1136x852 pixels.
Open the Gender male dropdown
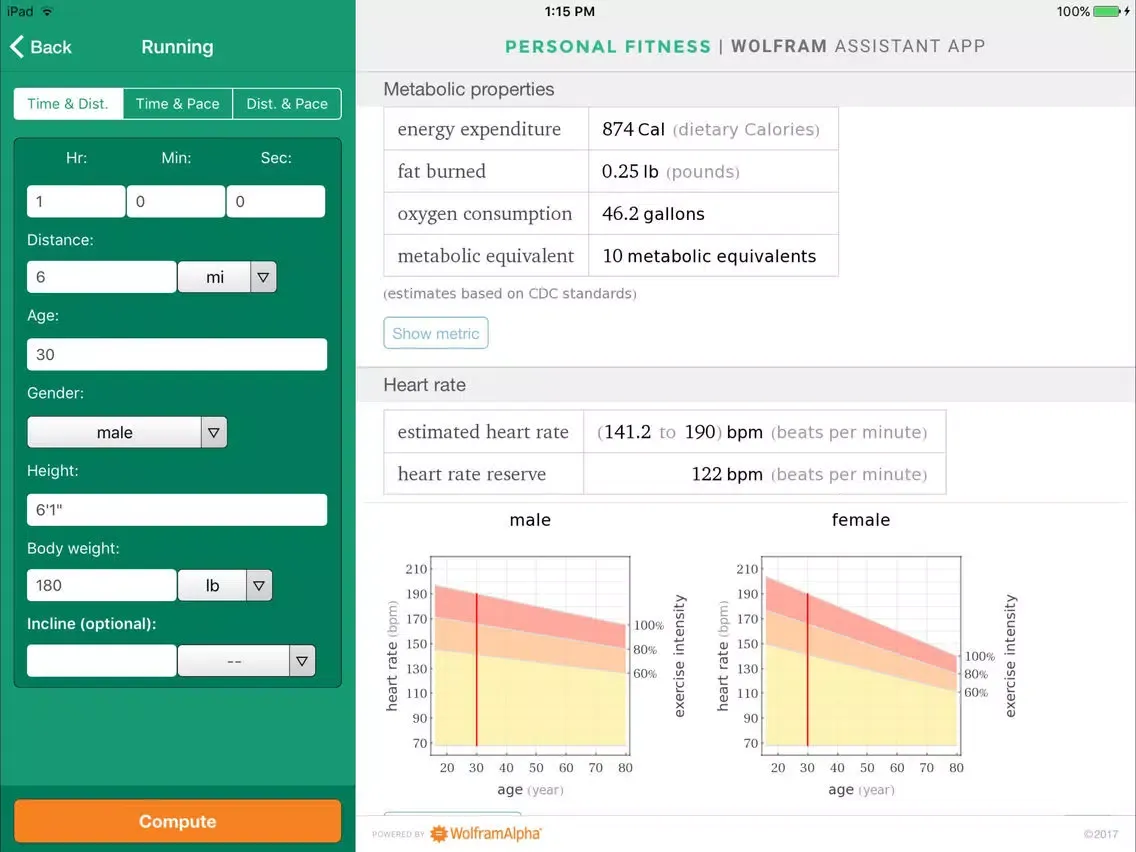pos(127,433)
